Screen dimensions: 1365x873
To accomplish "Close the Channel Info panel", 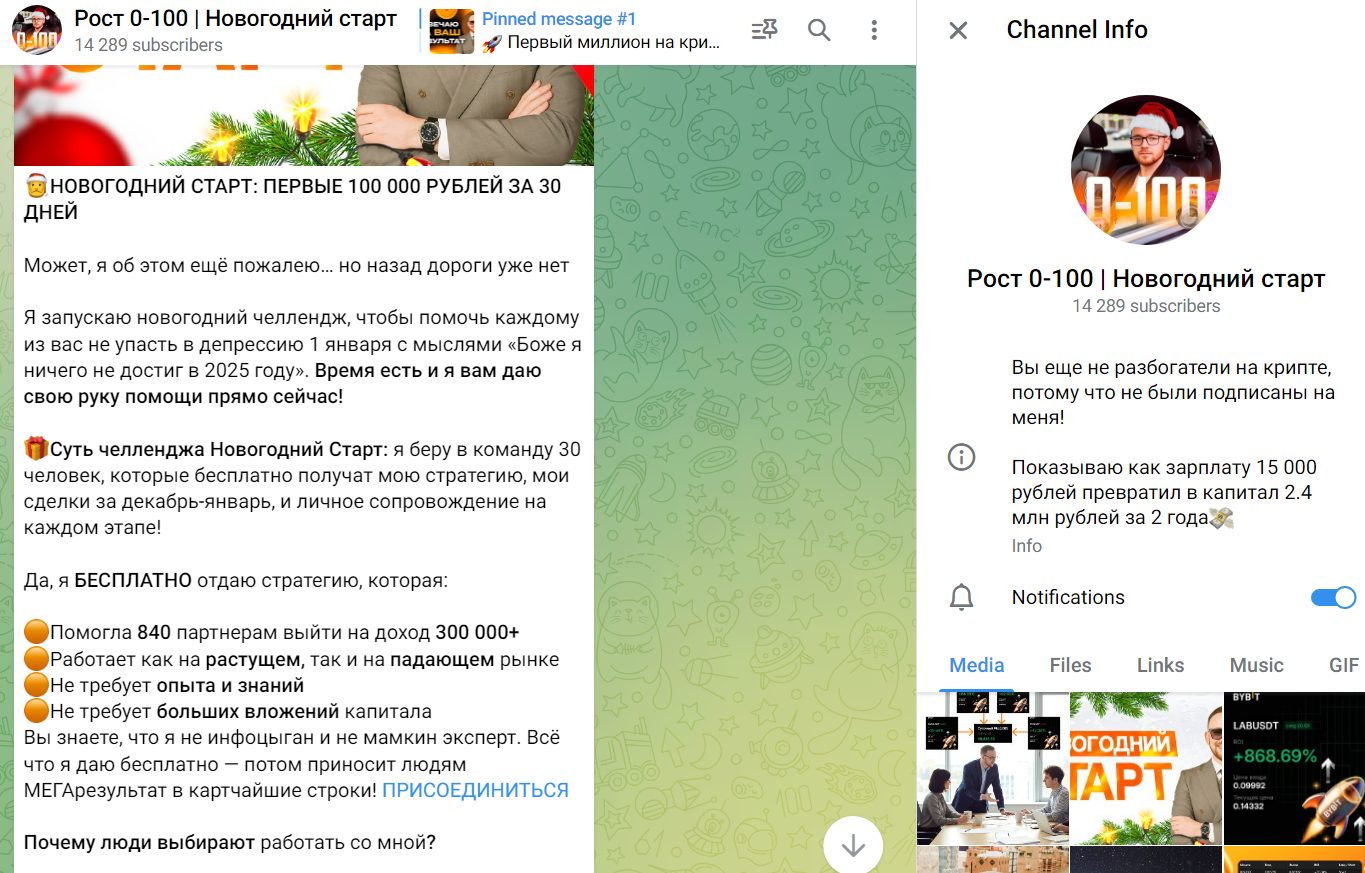I will click(x=958, y=30).
